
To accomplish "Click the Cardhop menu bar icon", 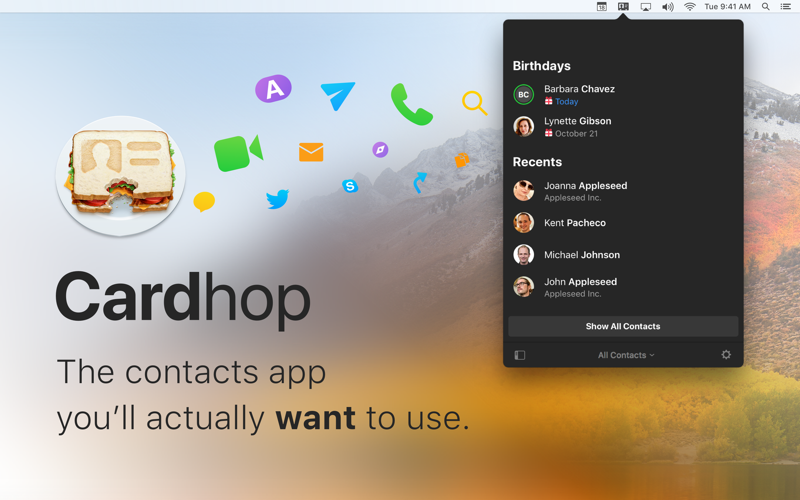I will tap(623, 7).
